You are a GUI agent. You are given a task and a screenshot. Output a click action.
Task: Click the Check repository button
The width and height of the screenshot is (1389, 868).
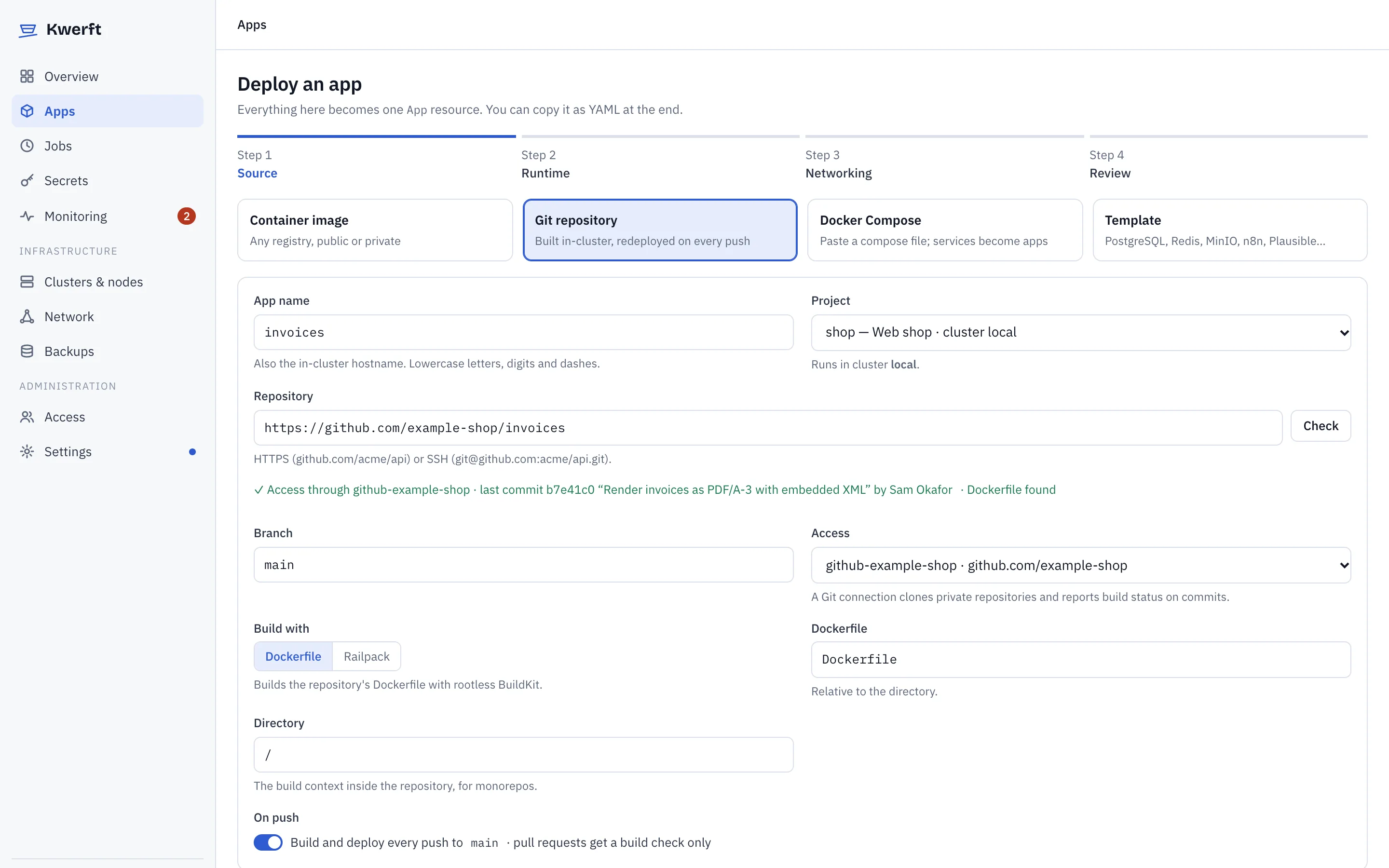(1321, 426)
